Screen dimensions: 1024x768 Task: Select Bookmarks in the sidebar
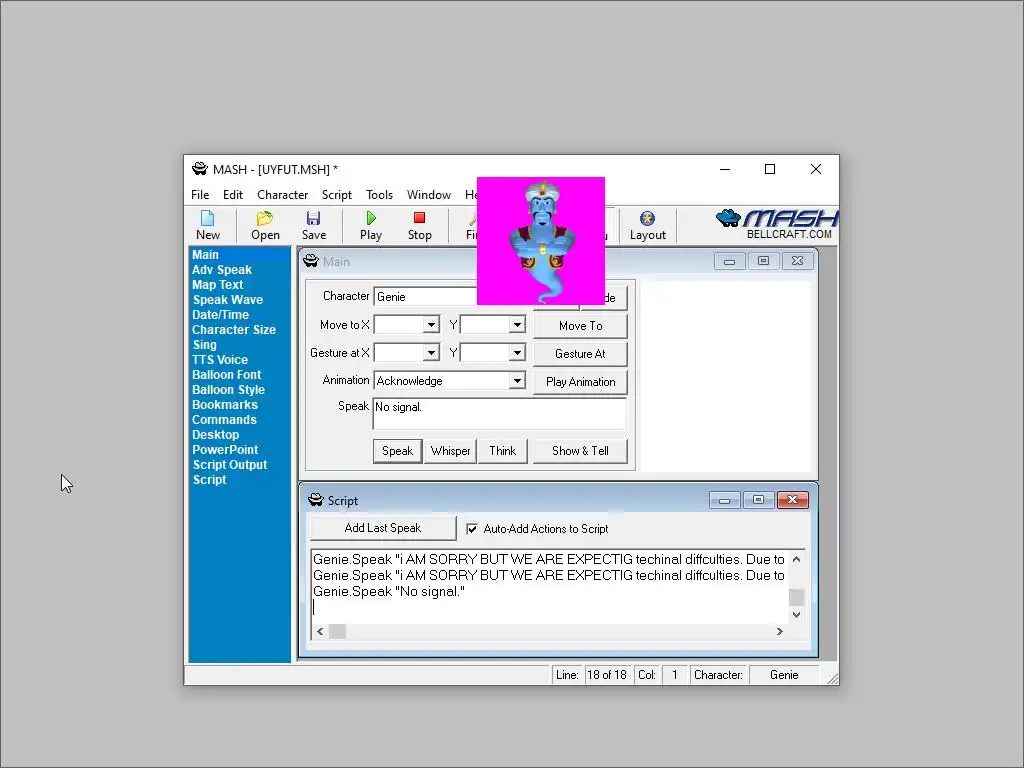click(x=225, y=405)
